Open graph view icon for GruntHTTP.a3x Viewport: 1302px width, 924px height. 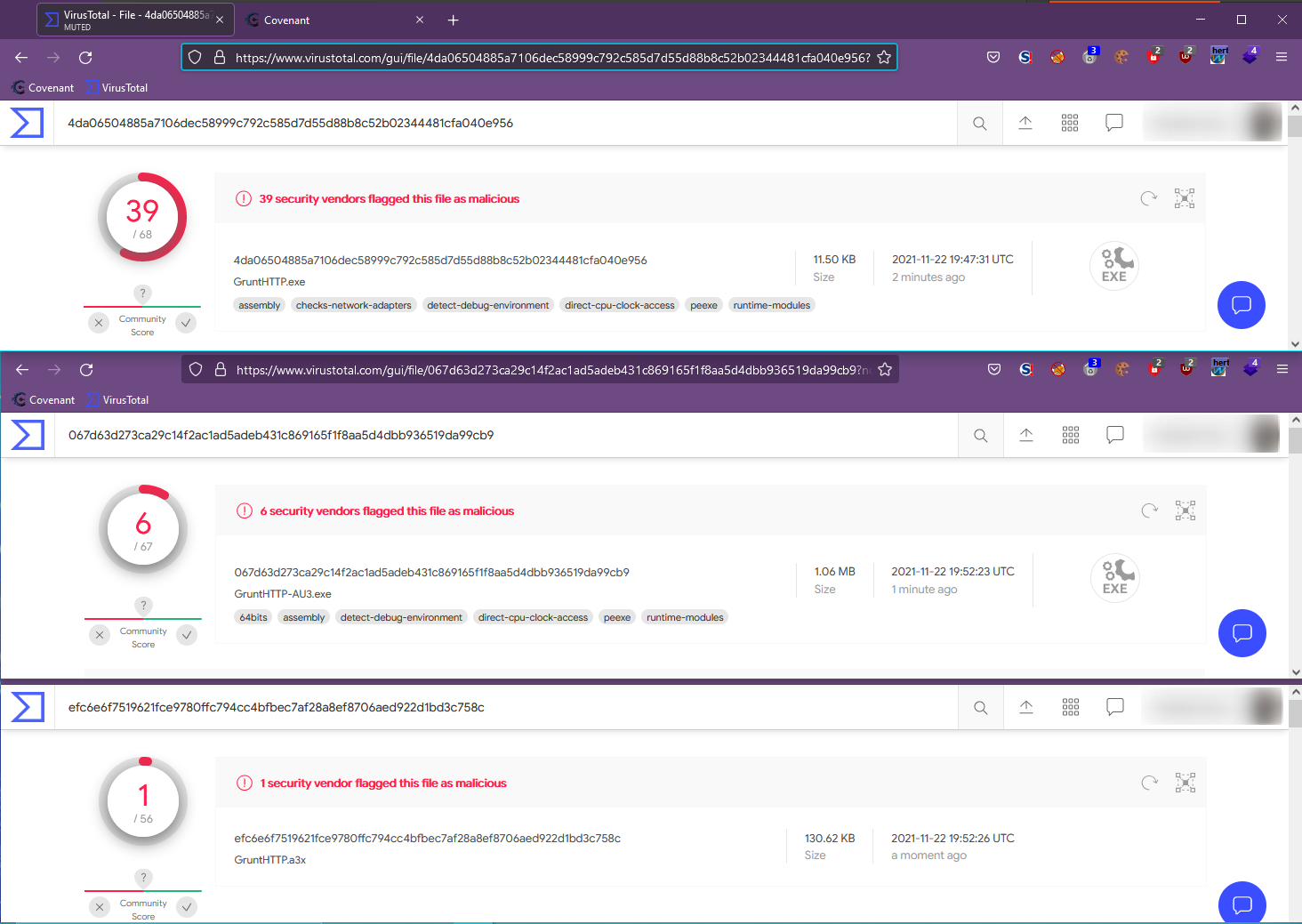click(1185, 783)
